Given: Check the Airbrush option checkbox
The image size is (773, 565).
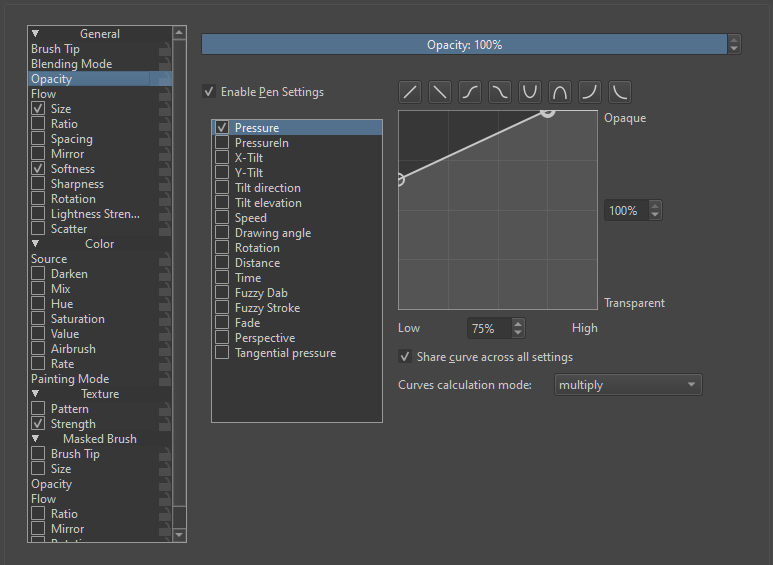Looking at the screenshot, I should (38, 349).
